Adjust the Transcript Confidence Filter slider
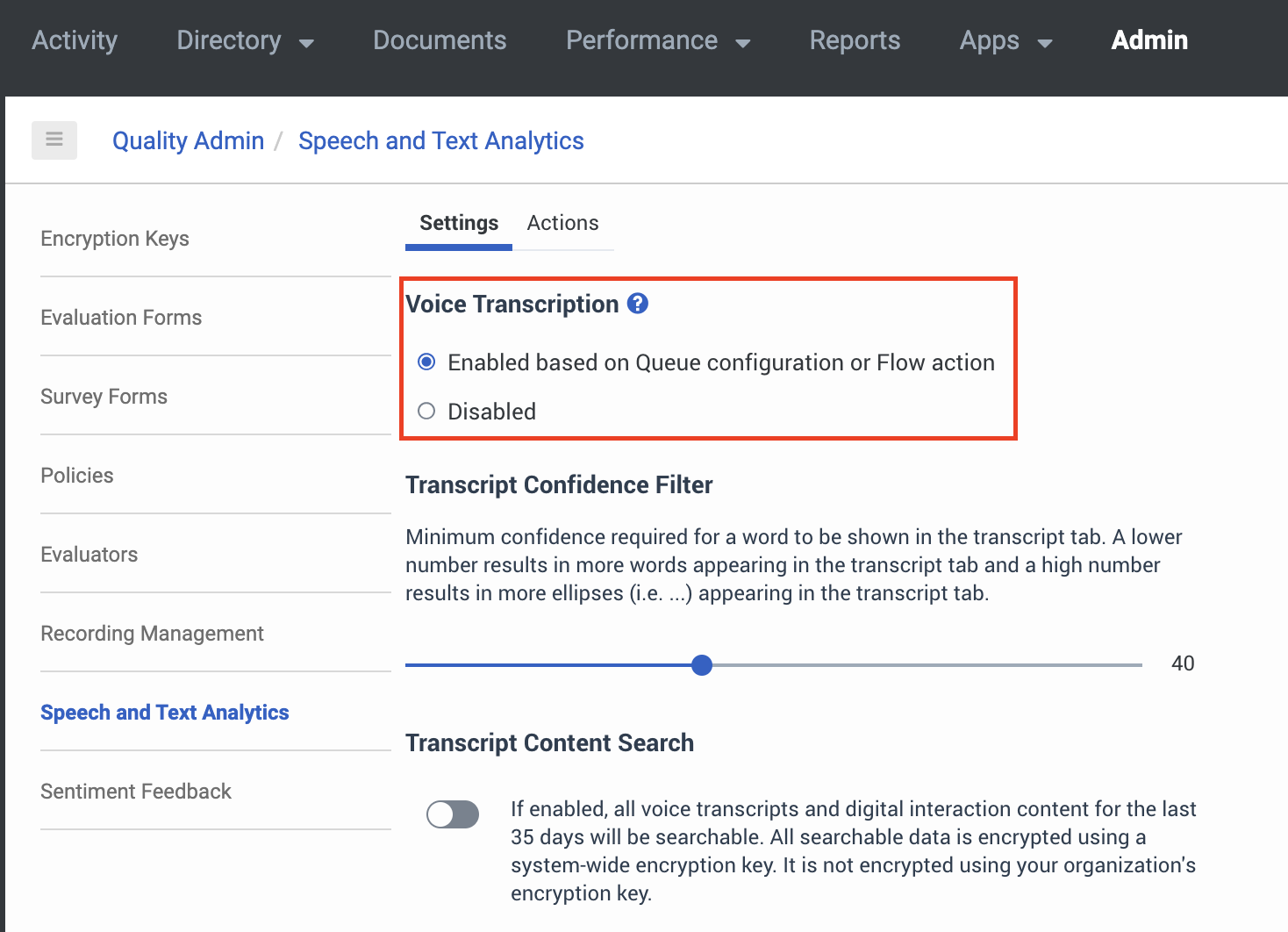 pyautogui.click(x=701, y=664)
